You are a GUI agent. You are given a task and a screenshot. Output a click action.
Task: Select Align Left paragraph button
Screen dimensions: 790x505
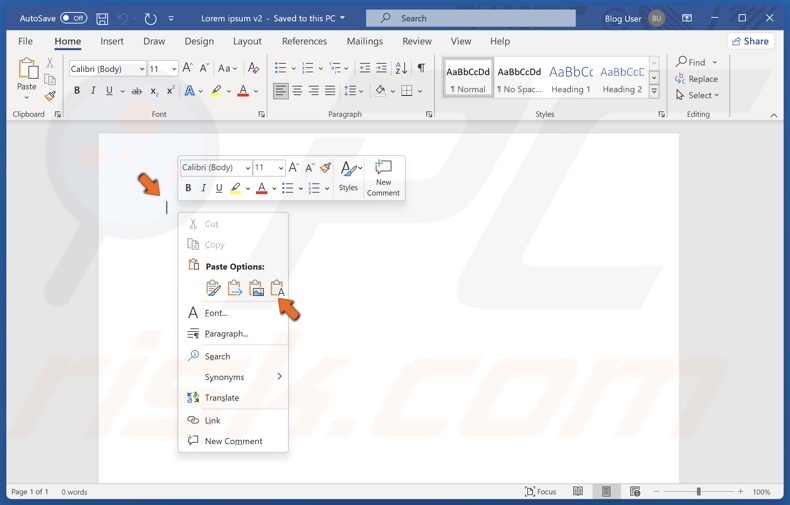coord(281,91)
